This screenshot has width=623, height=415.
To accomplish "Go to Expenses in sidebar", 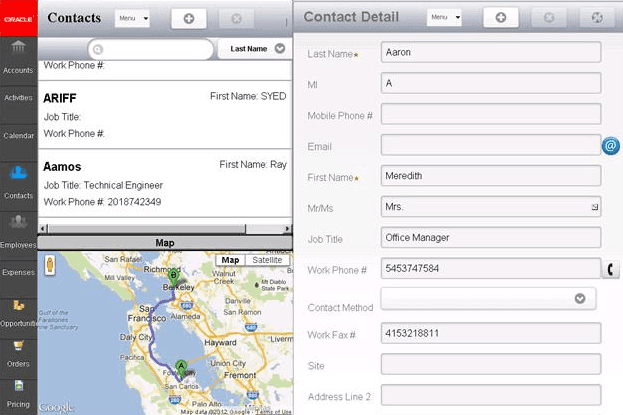I will pos(18,272).
